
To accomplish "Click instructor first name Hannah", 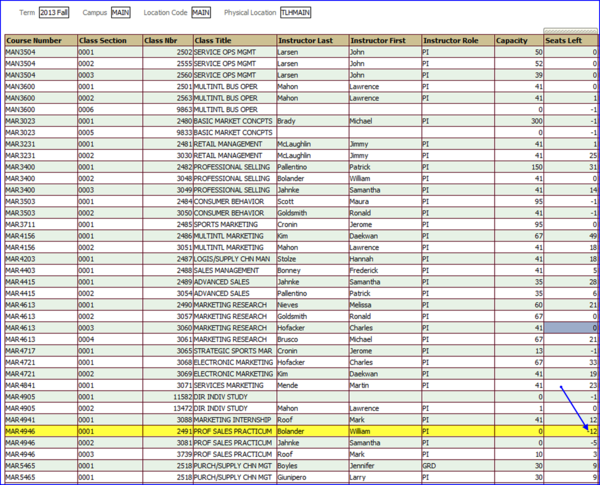I will 361,259.
